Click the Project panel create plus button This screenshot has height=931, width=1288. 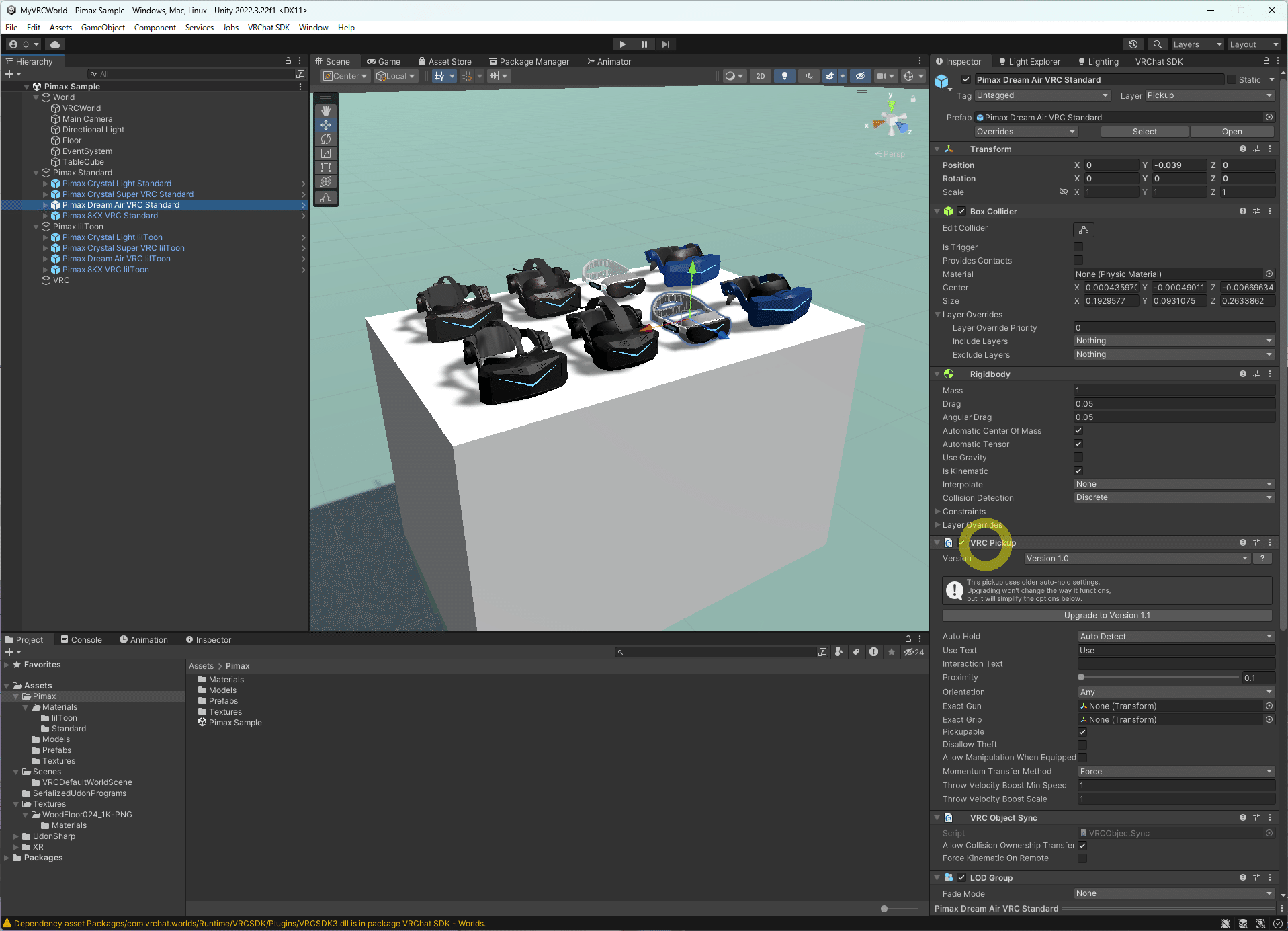point(13,652)
